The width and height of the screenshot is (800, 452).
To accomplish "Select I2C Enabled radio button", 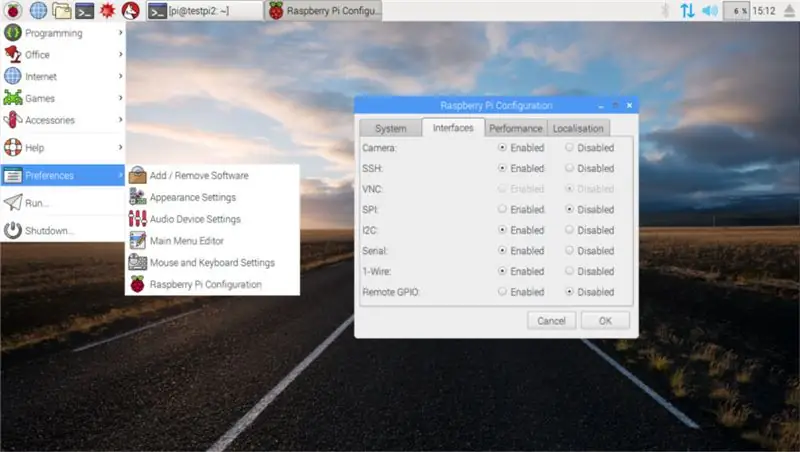I will tap(503, 230).
